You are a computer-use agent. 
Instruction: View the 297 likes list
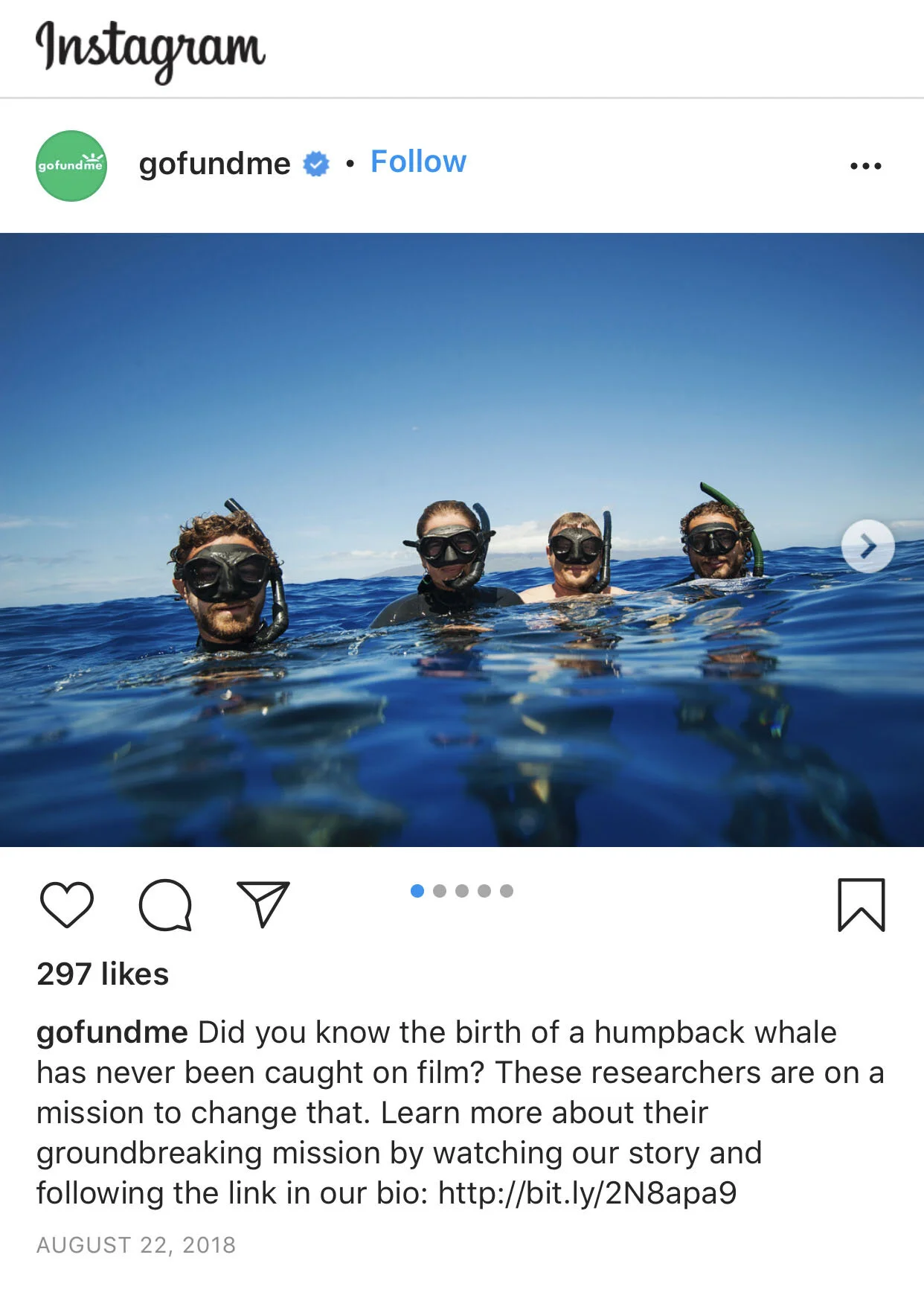click(x=103, y=974)
